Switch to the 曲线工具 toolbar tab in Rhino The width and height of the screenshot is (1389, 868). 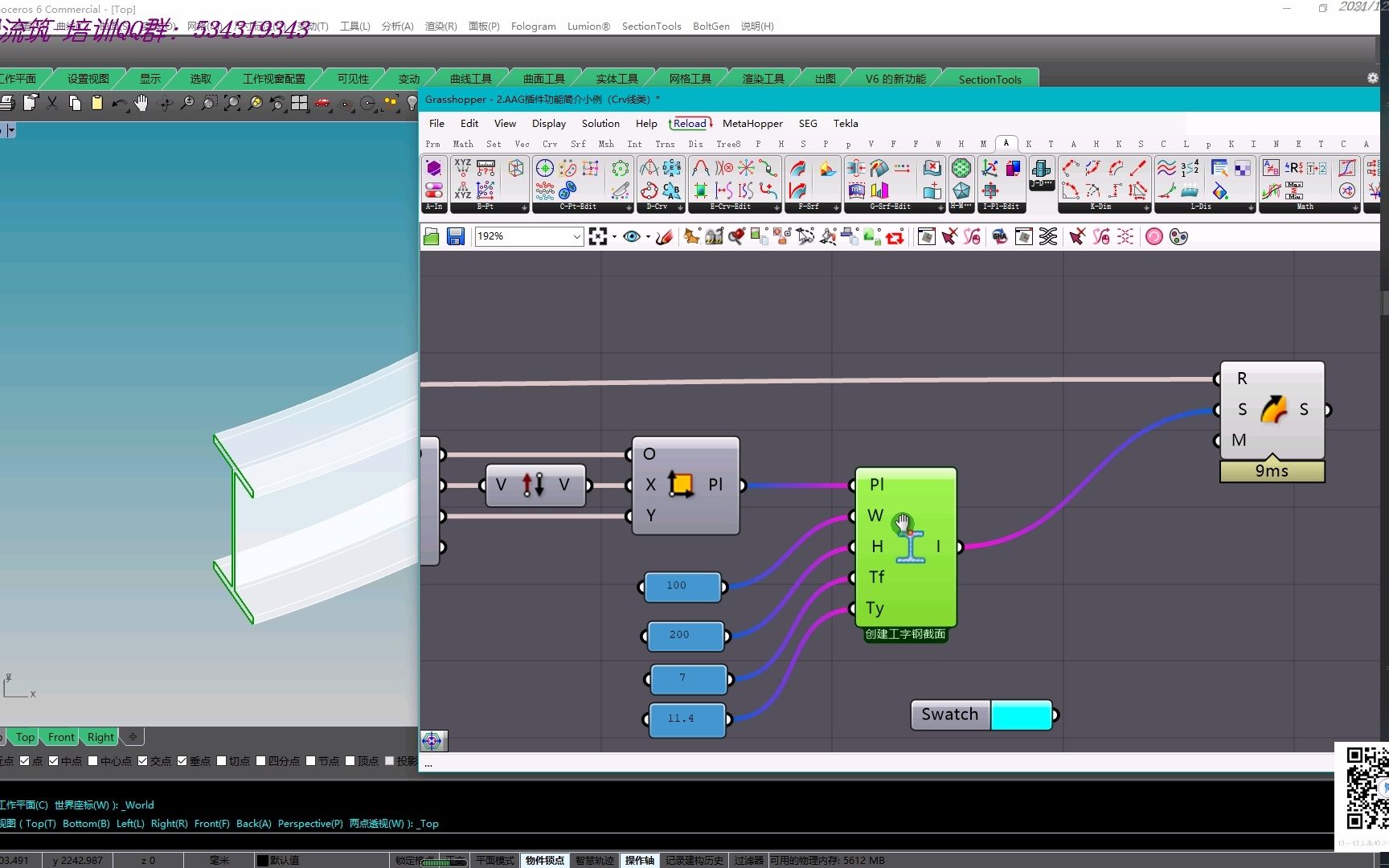pyautogui.click(x=470, y=79)
